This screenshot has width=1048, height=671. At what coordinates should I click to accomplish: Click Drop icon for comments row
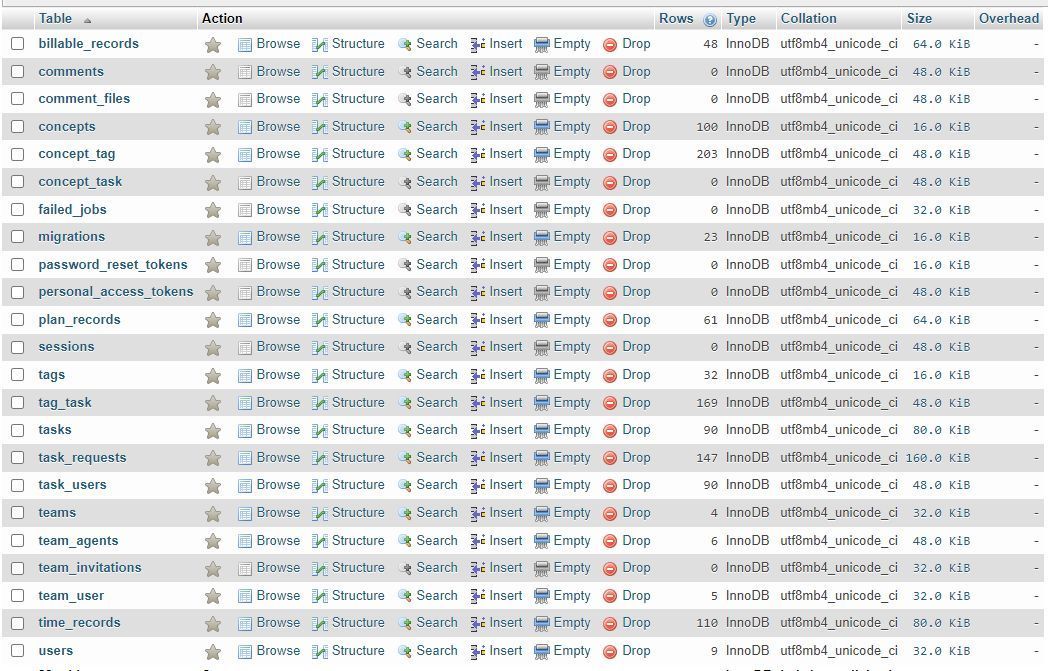(610, 72)
